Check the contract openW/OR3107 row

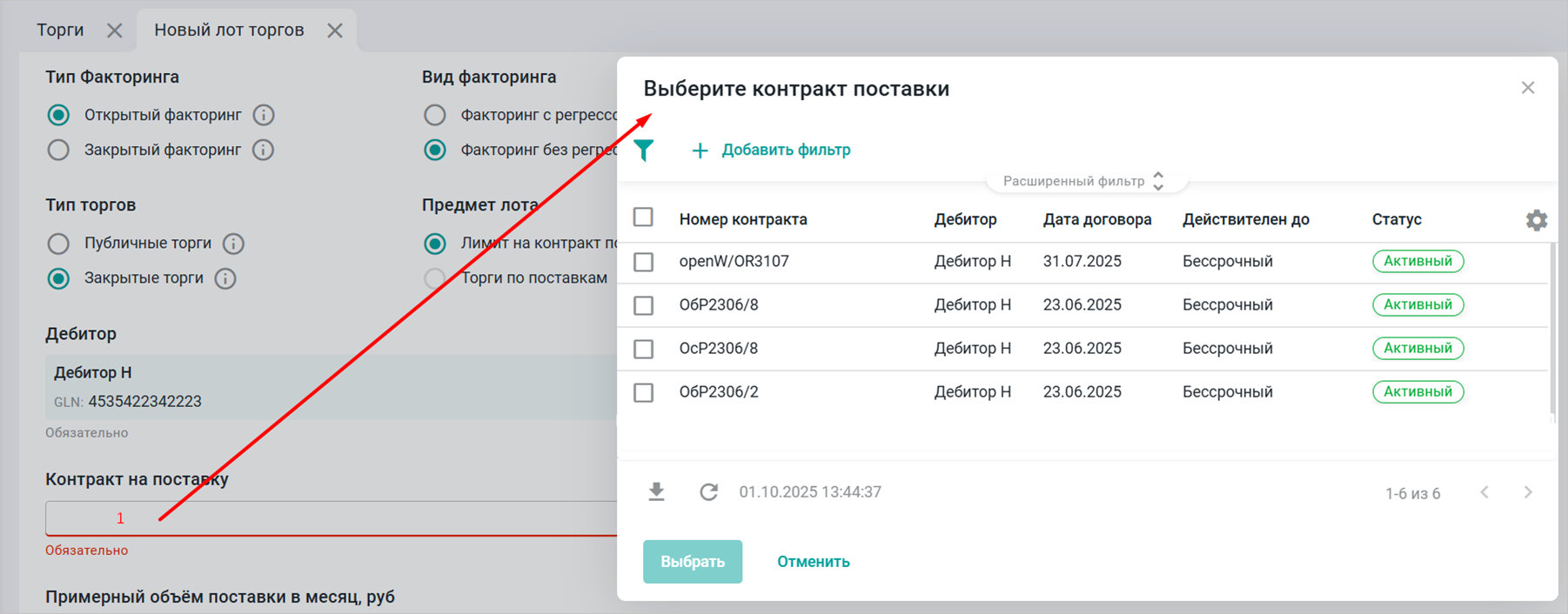644,262
